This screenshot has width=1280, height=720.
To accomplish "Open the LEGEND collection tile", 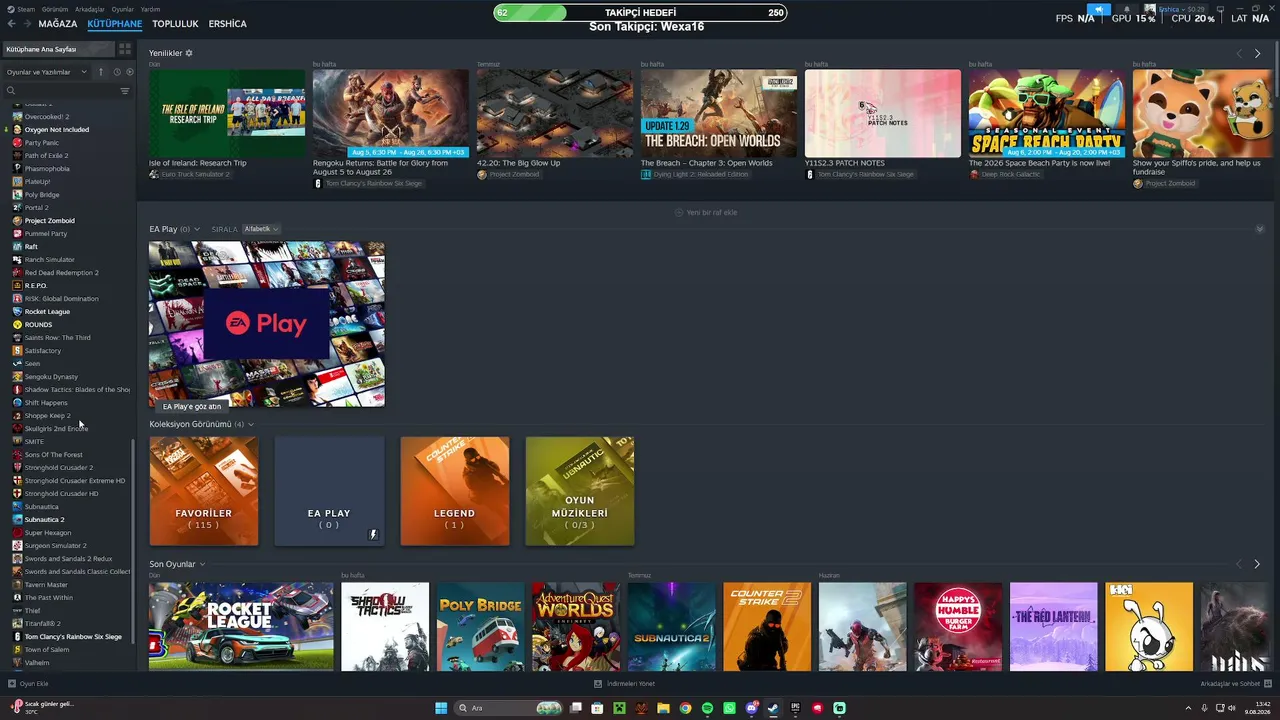I will pyautogui.click(x=455, y=491).
